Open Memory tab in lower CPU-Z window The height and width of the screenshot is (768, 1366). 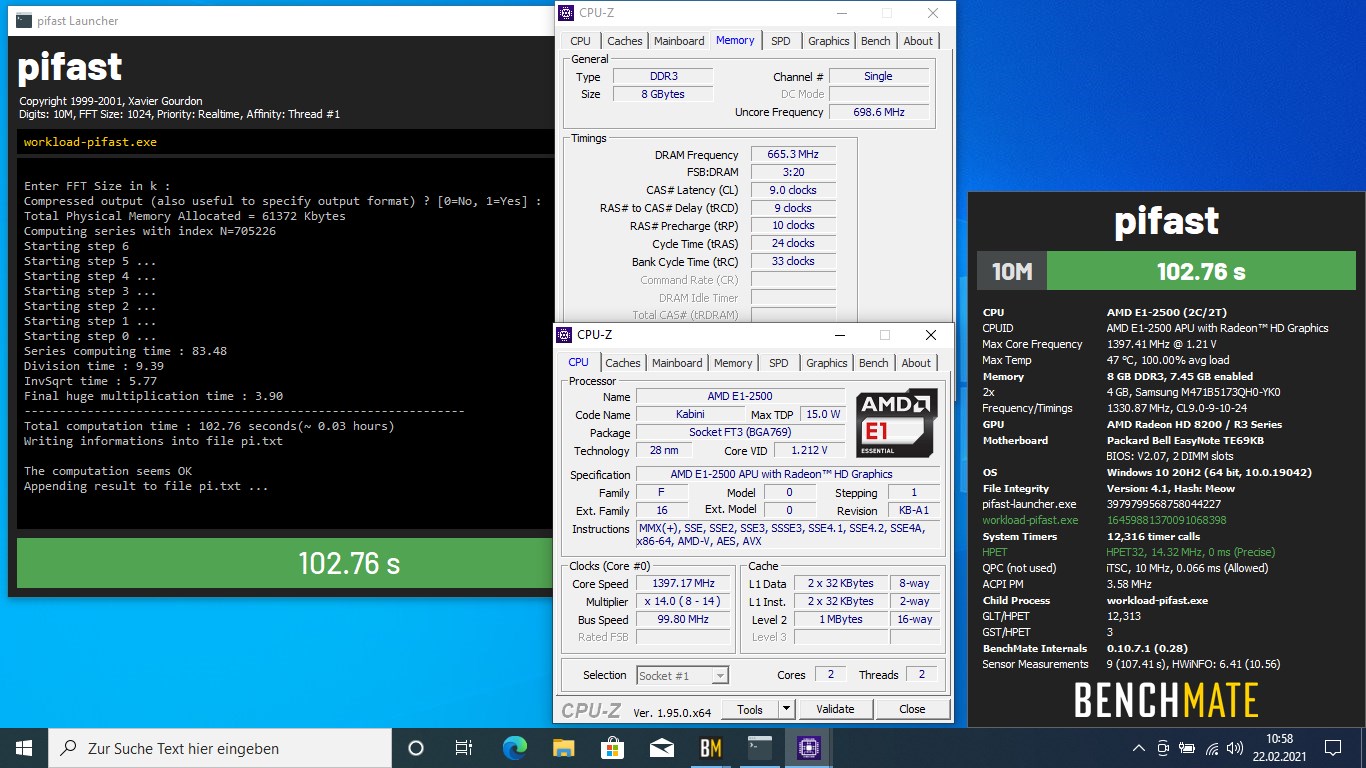pyautogui.click(x=733, y=363)
